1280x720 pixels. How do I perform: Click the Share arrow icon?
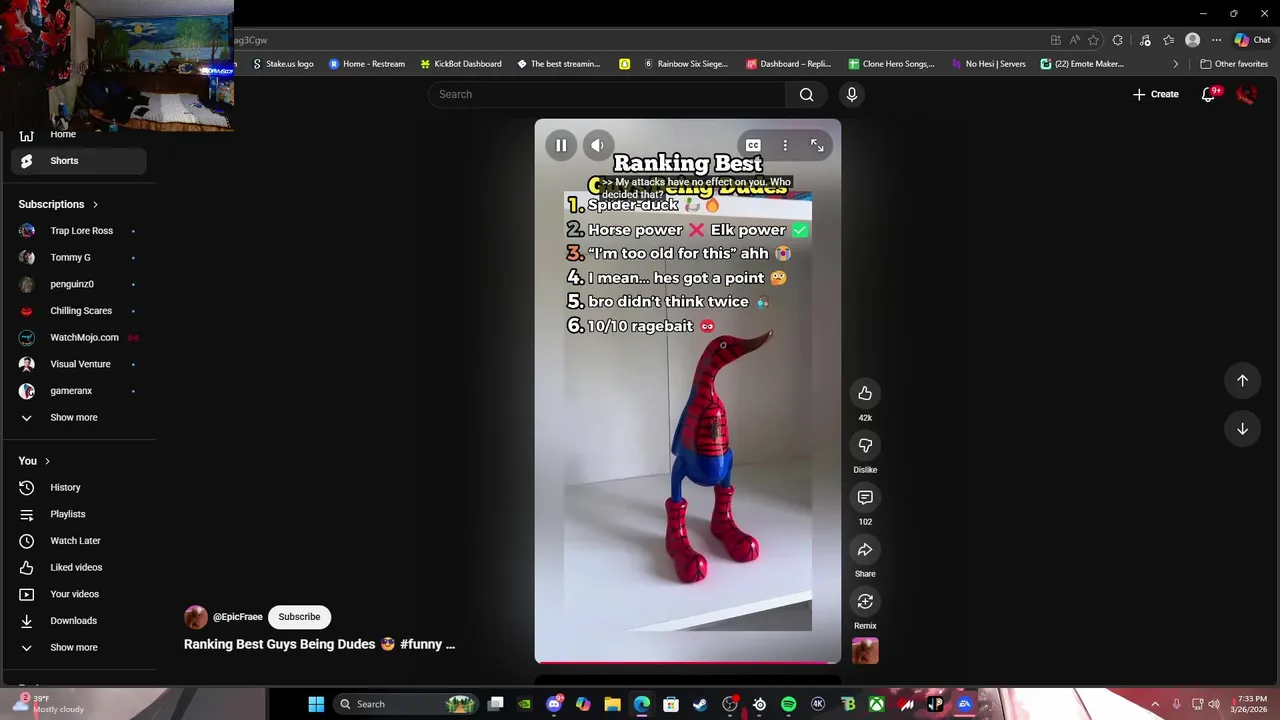[x=865, y=549]
